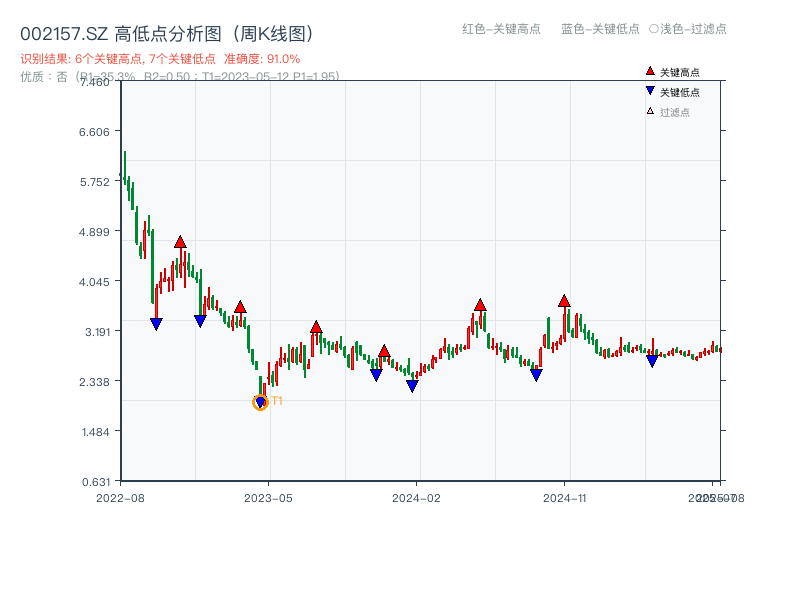Toggle the 关键高点 entry in the chart legend box
800x600 pixels.
(672, 72)
